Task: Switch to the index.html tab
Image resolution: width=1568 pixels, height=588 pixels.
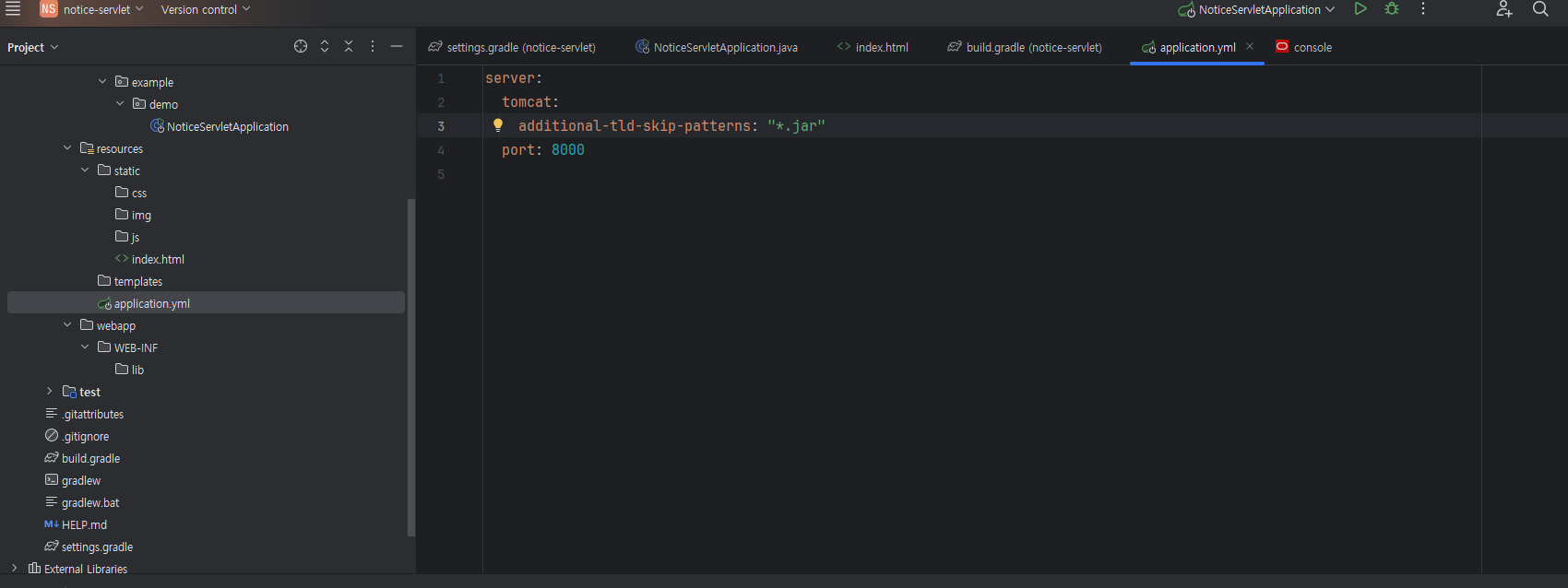Action: [873, 47]
